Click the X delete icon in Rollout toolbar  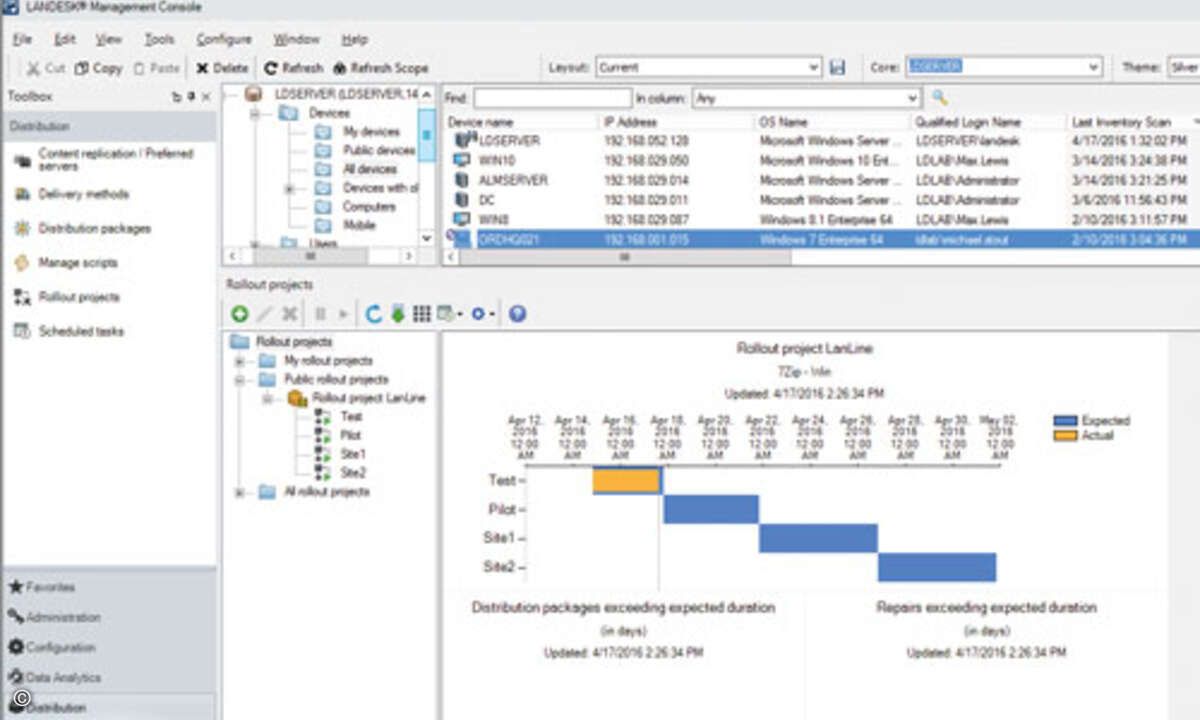tap(290, 314)
